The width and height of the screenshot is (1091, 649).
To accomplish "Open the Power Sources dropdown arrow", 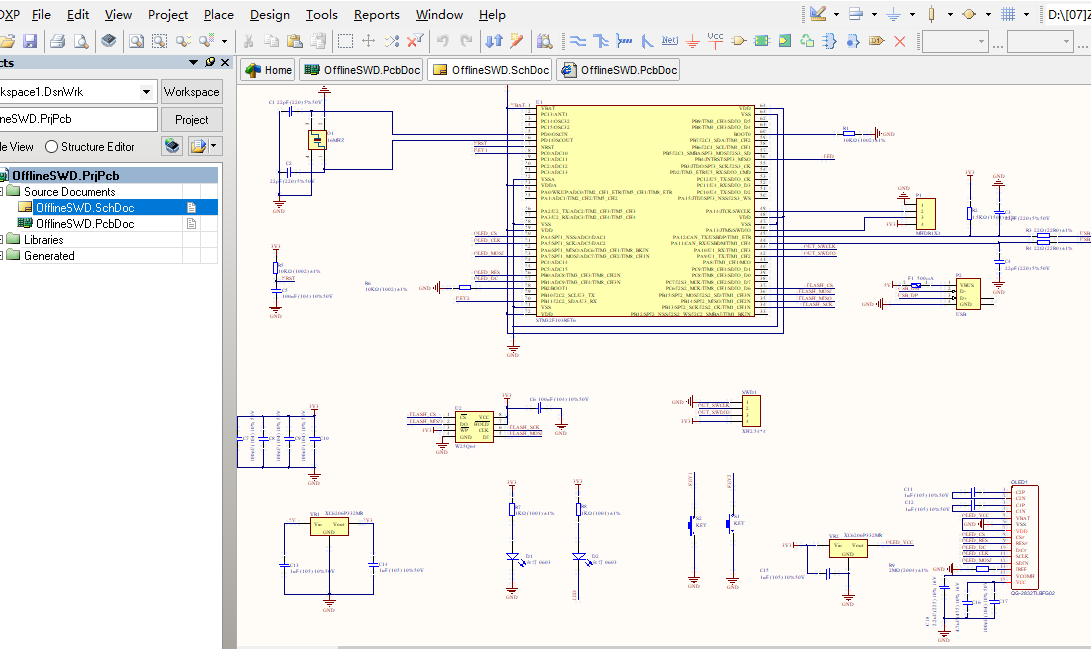I will point(912,14).
